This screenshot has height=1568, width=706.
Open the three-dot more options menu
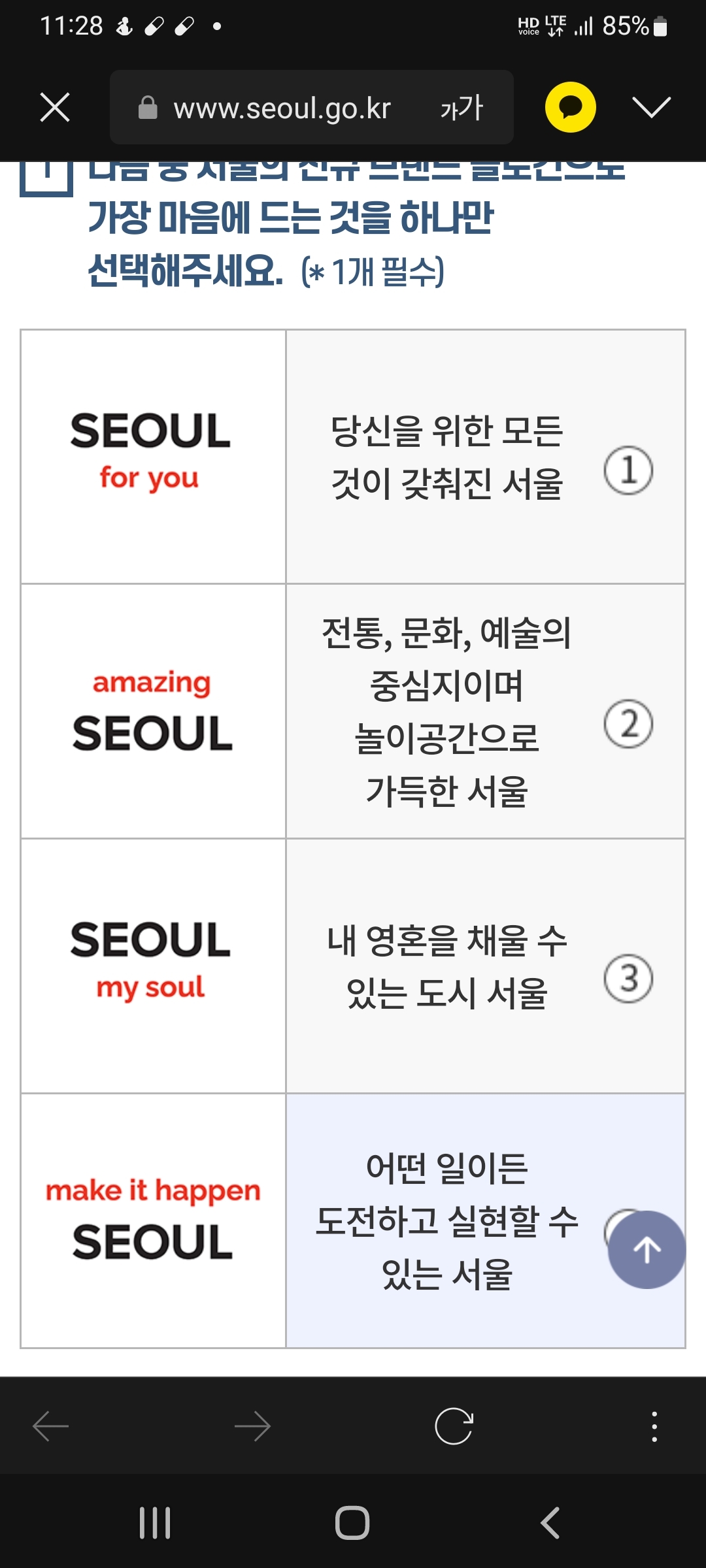[x=654, y=1426]
